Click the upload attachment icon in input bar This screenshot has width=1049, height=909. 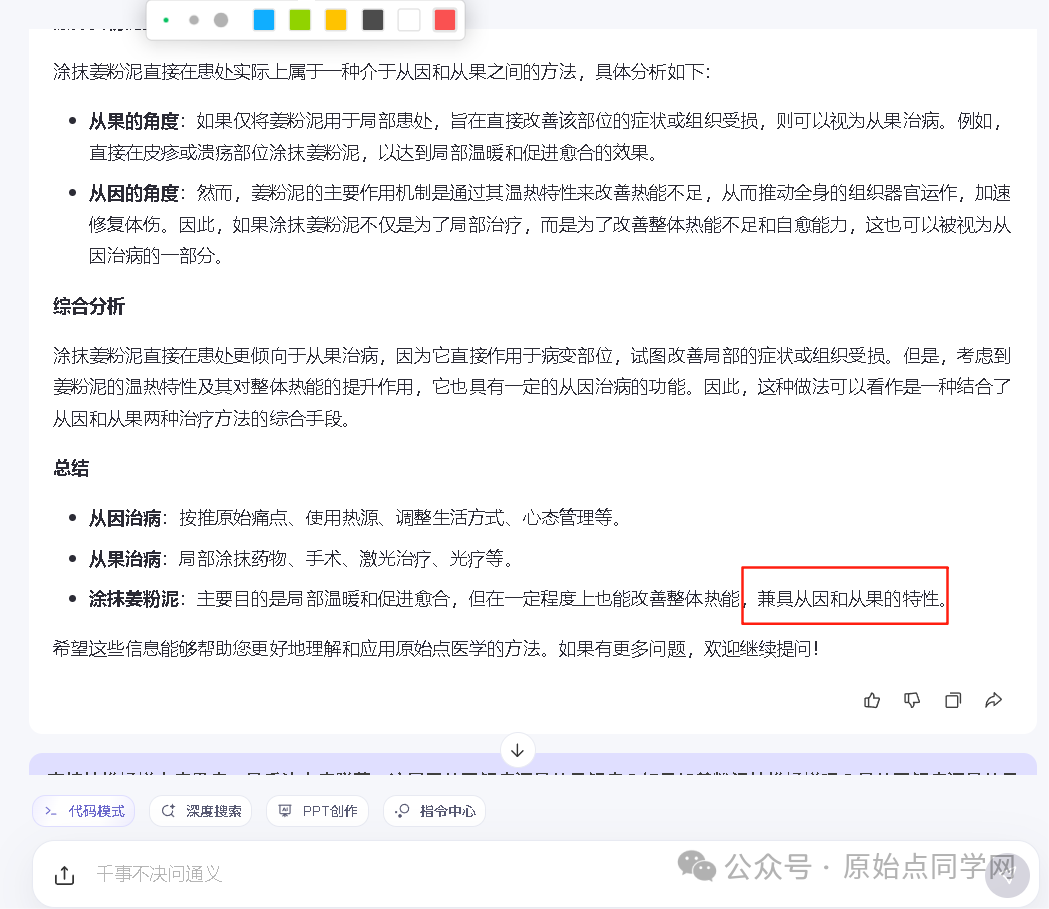(x=65, y=875)
